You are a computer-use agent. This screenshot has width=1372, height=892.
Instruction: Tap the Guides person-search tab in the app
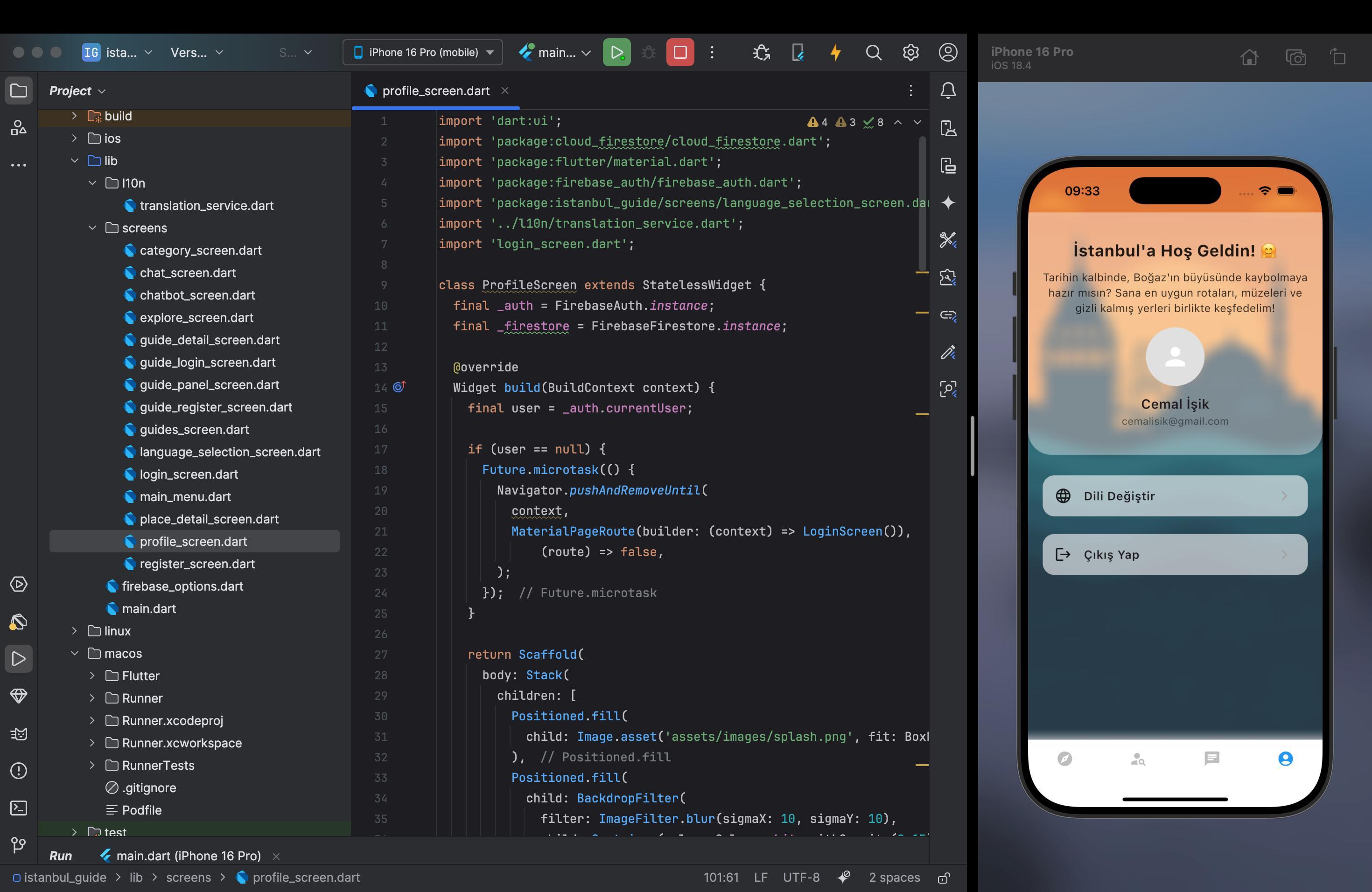[1138, 759]
